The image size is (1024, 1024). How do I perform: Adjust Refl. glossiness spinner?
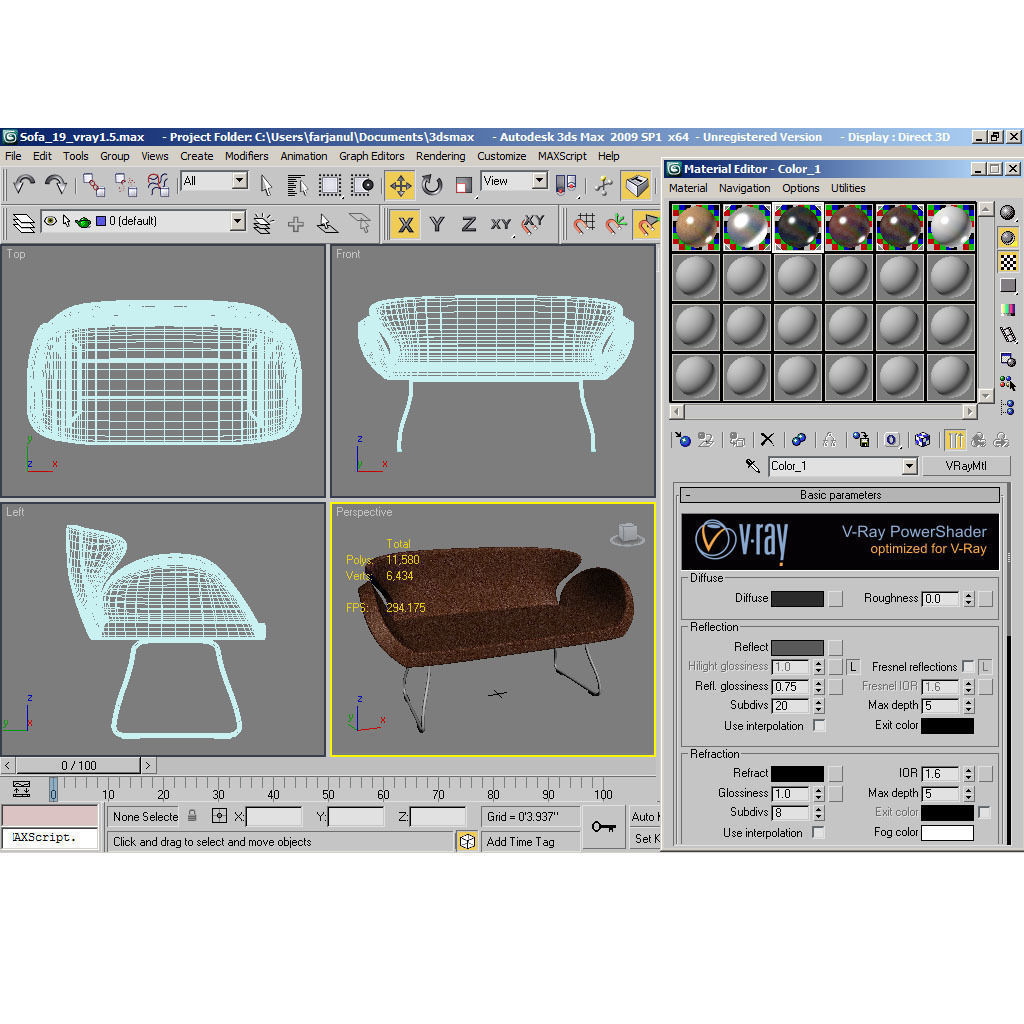tap(818, 686)
